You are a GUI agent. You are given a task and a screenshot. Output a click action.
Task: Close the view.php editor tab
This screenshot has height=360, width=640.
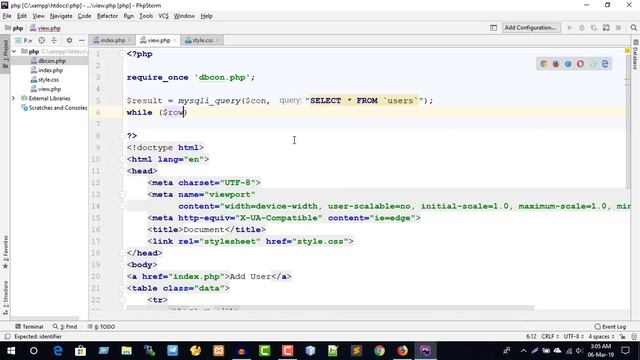pos(175,40)
